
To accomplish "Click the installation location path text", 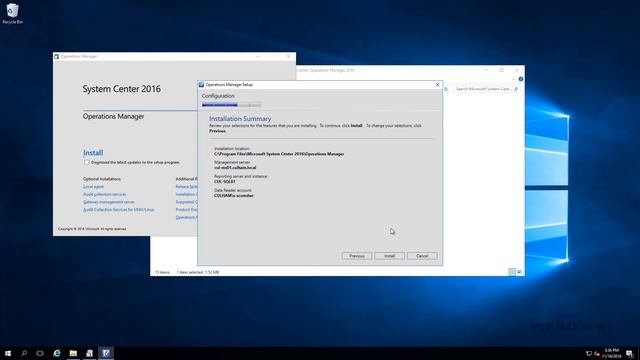I will 279,154.
